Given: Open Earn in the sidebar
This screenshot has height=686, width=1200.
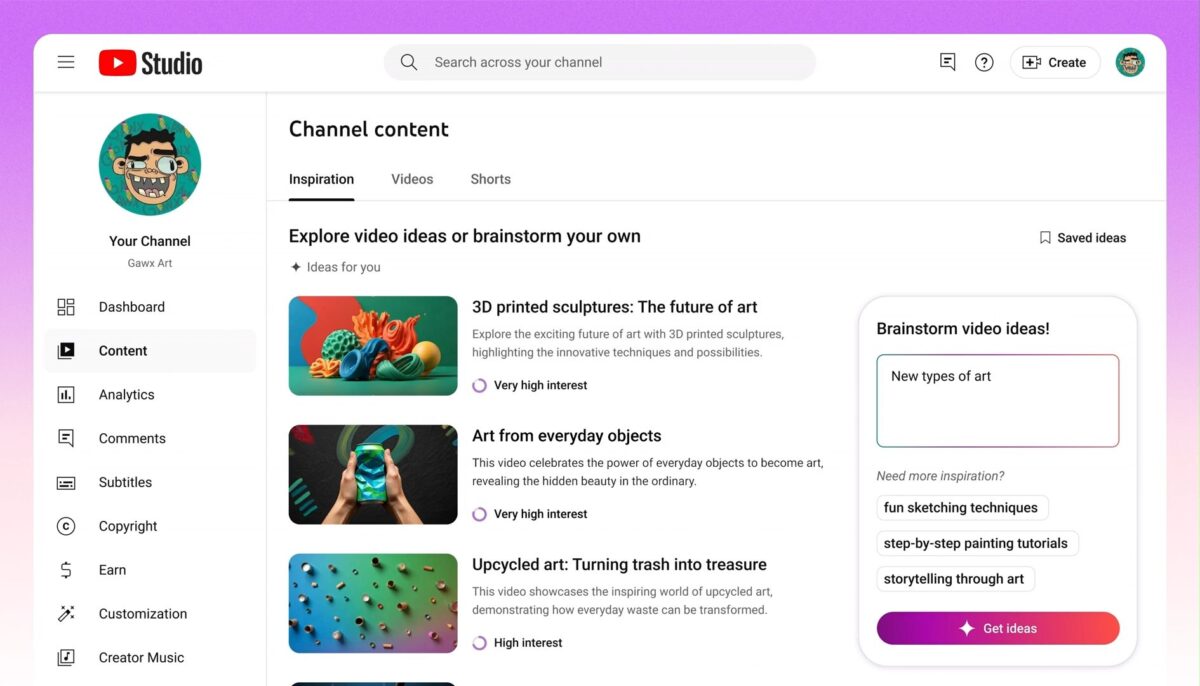Looking at the screenshot, I should click(150, 570).
